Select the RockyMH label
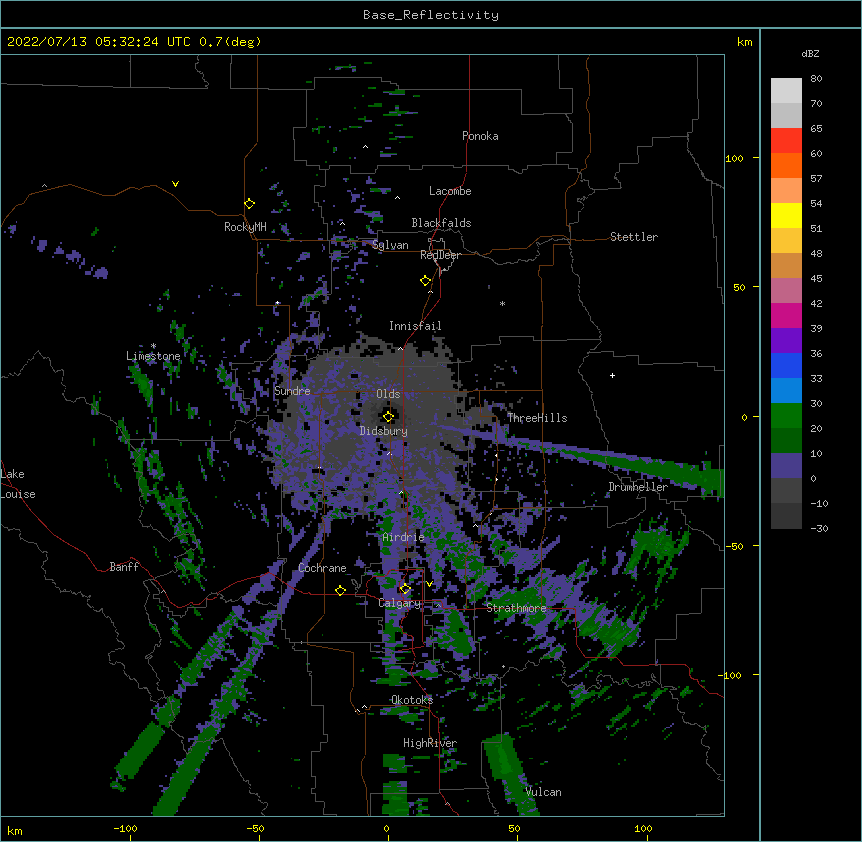 pos(245,227)
